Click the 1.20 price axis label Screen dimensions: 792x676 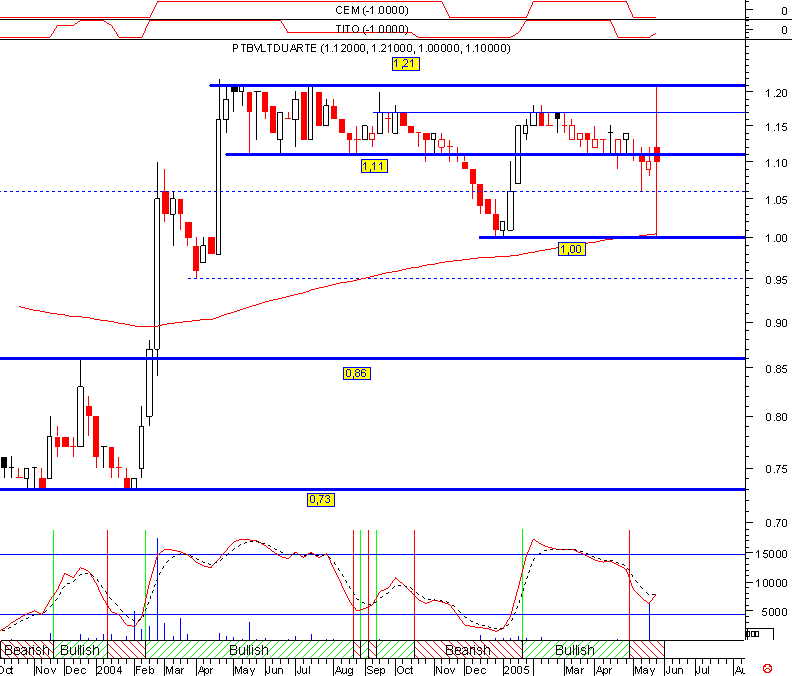tap(776, 93)
